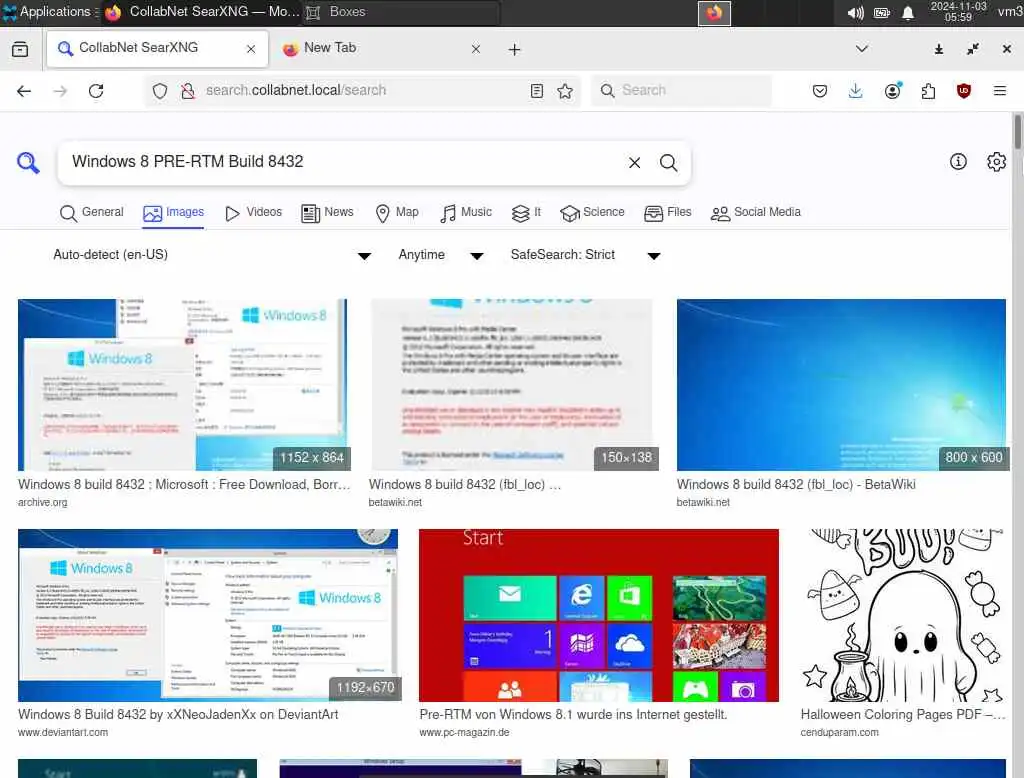
Task: Open the Firefox downloads panel
Action: 856,91
